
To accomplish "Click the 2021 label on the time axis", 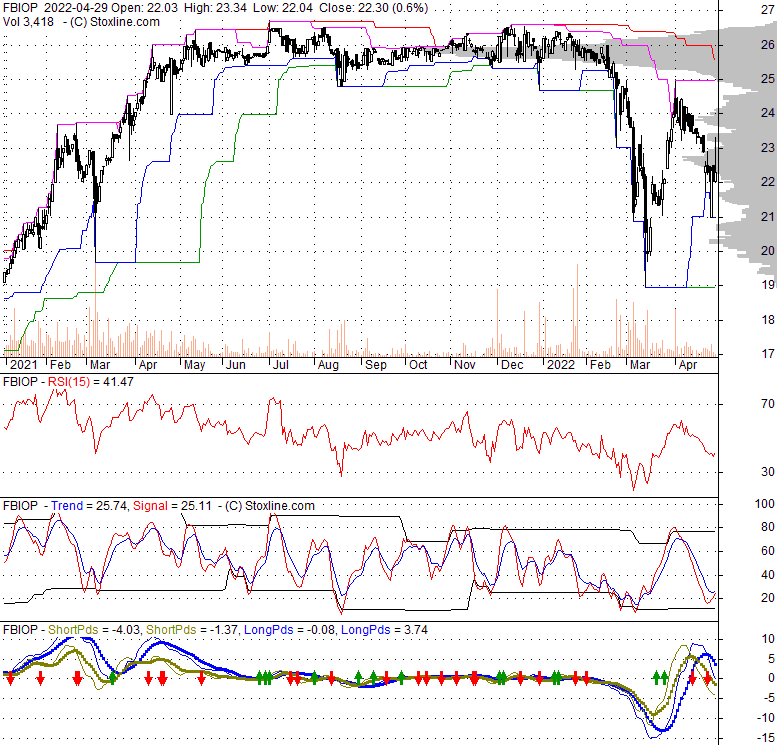I will [x=23, y=365].
